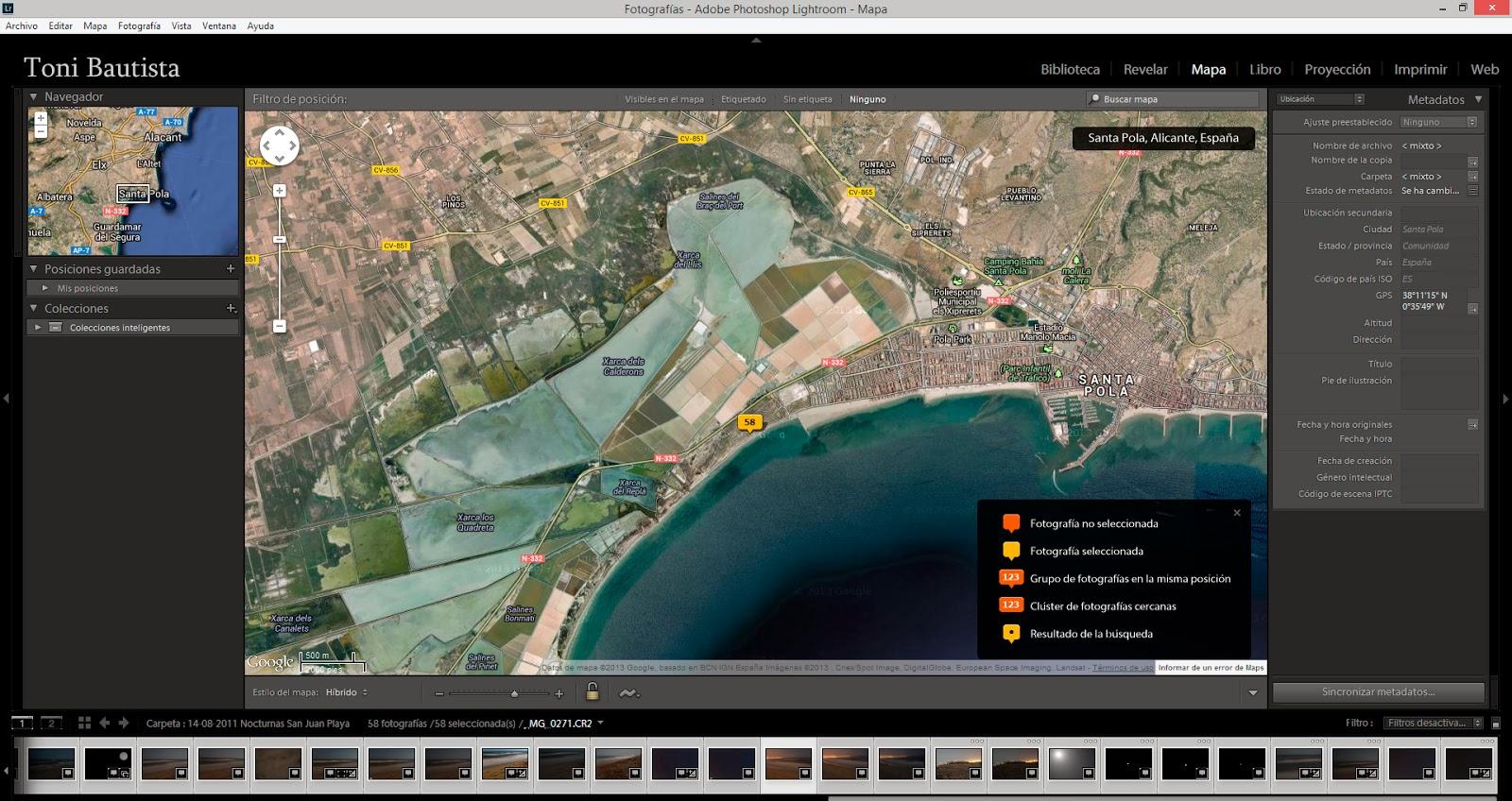Select 'Sin etiqueta' location filter

coord(808,99)
